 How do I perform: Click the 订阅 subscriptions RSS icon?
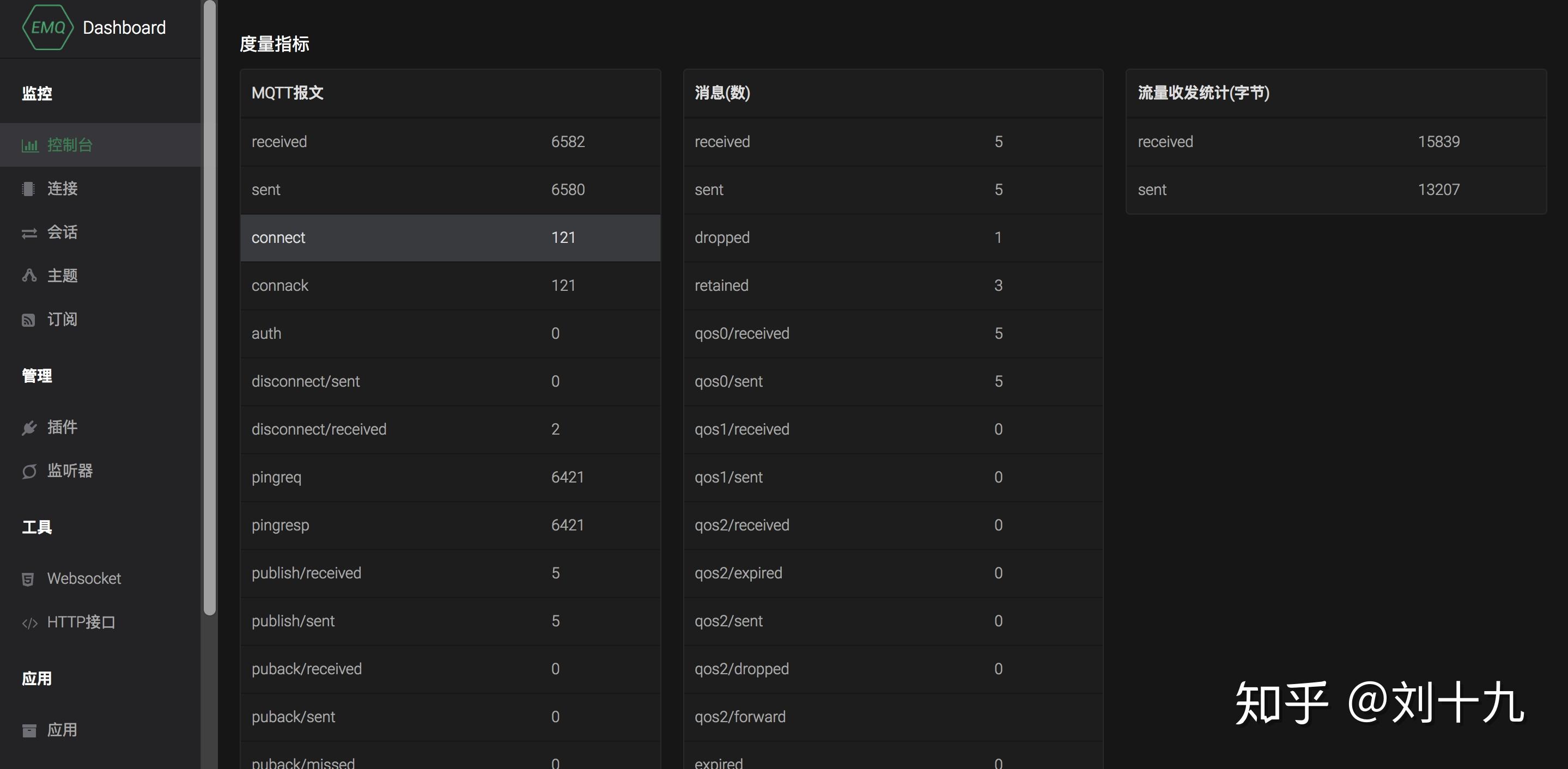pyautogui.click(x=28, y=320)
